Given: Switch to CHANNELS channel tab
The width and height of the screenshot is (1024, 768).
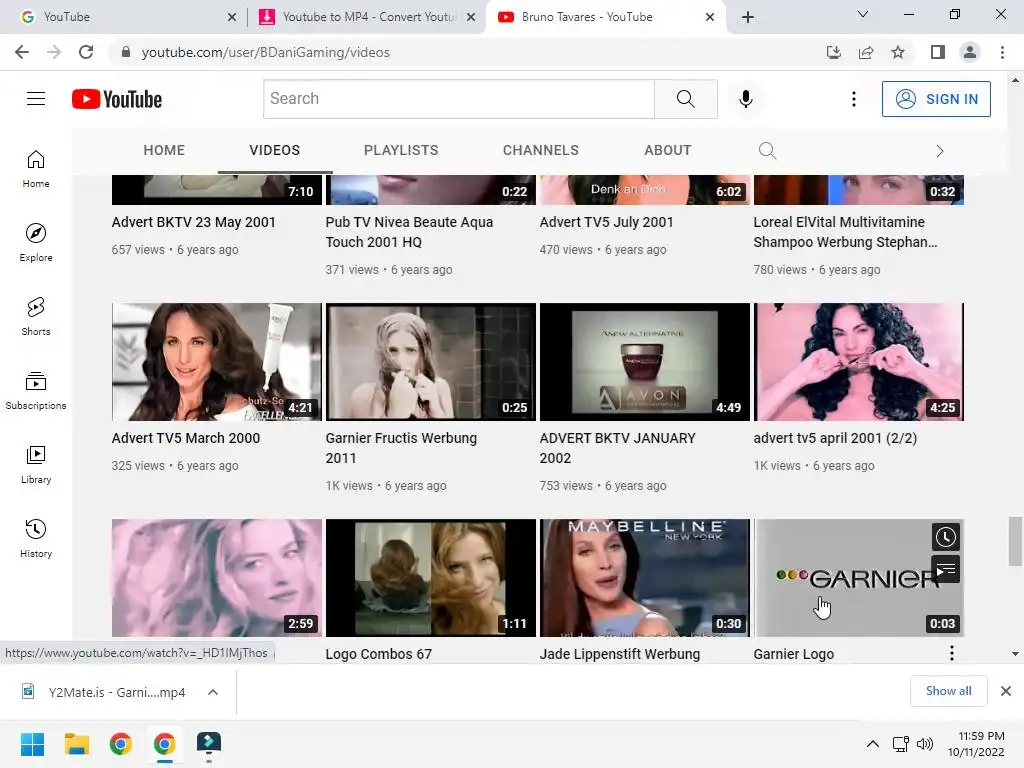Looking at the screenshot, I should 541,150.
